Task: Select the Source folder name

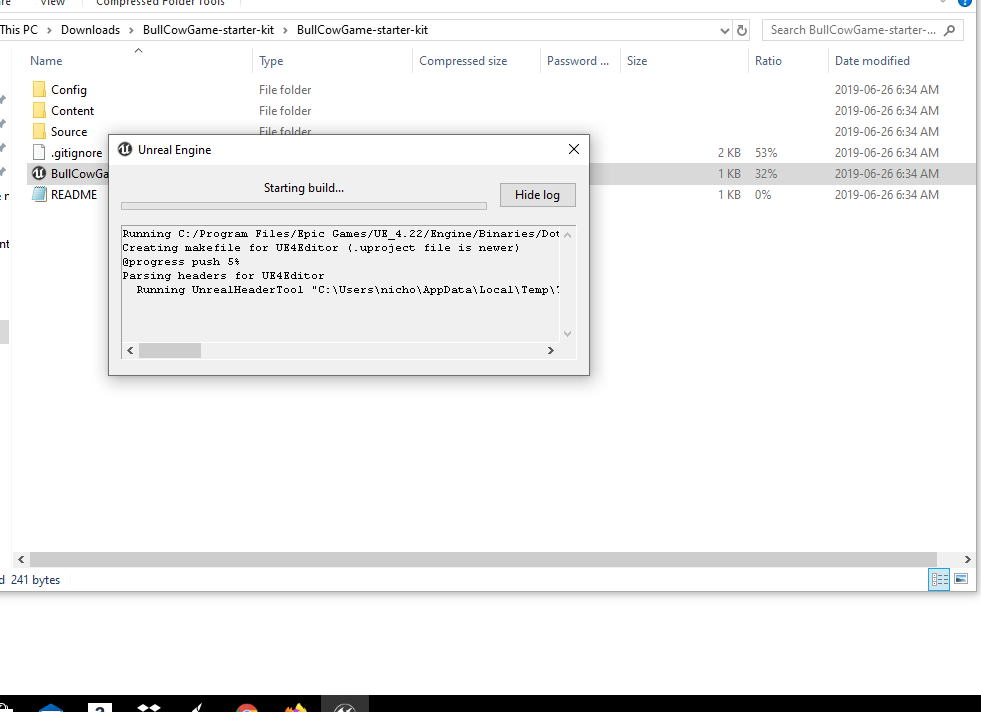Action: click(69, 132)
